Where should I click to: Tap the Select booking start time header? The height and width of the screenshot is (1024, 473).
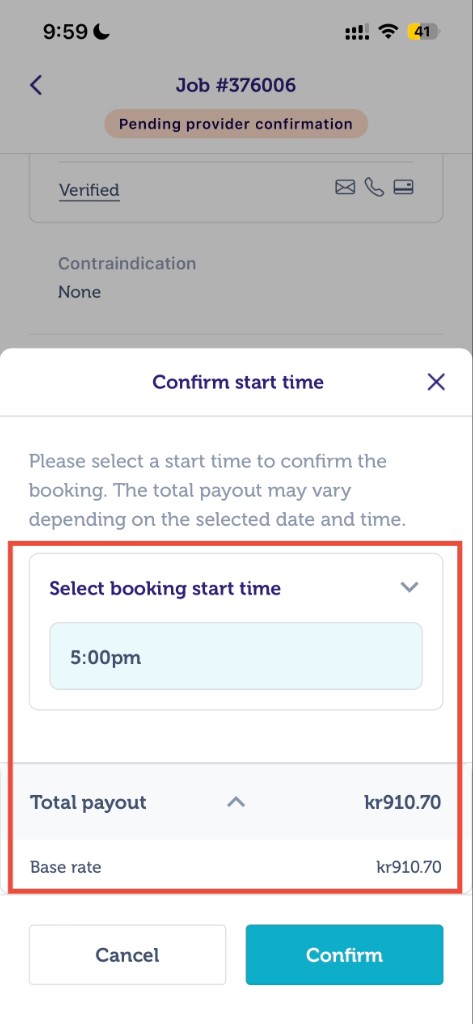point(165,588)
